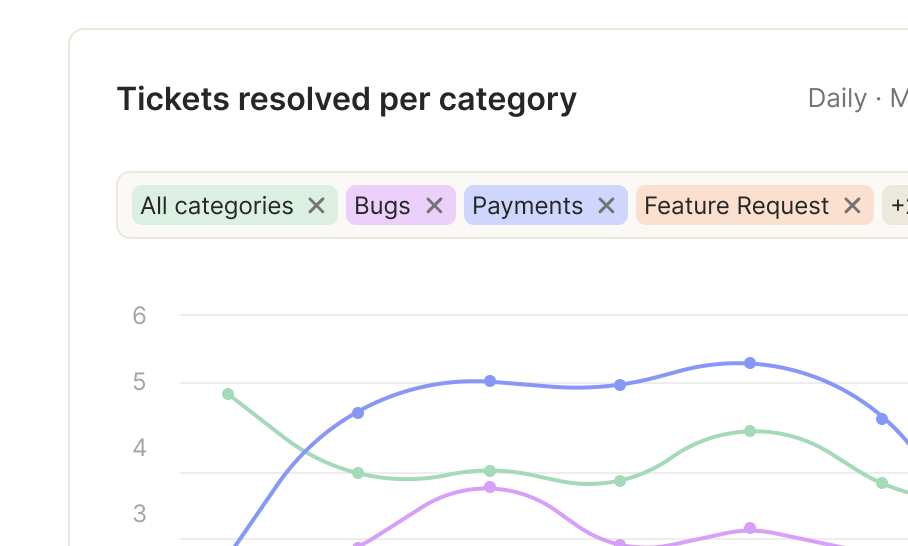
Task: Select the Feature Request tag label
Action: point(737,206)
